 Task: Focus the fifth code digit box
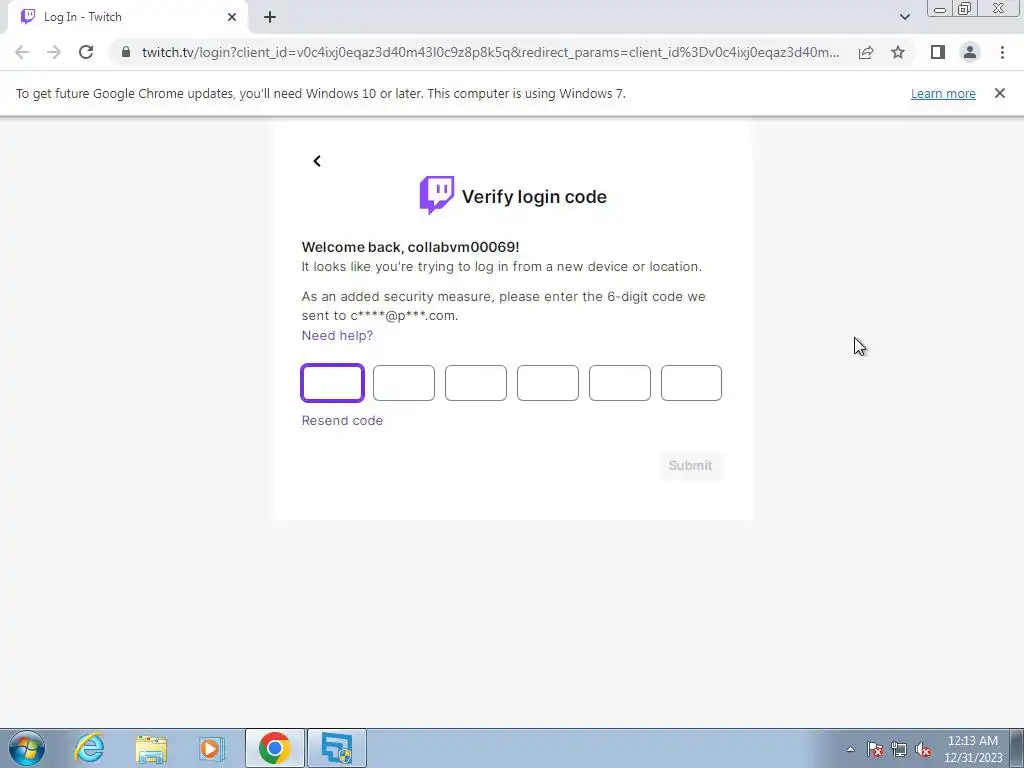tap(619, 383)
